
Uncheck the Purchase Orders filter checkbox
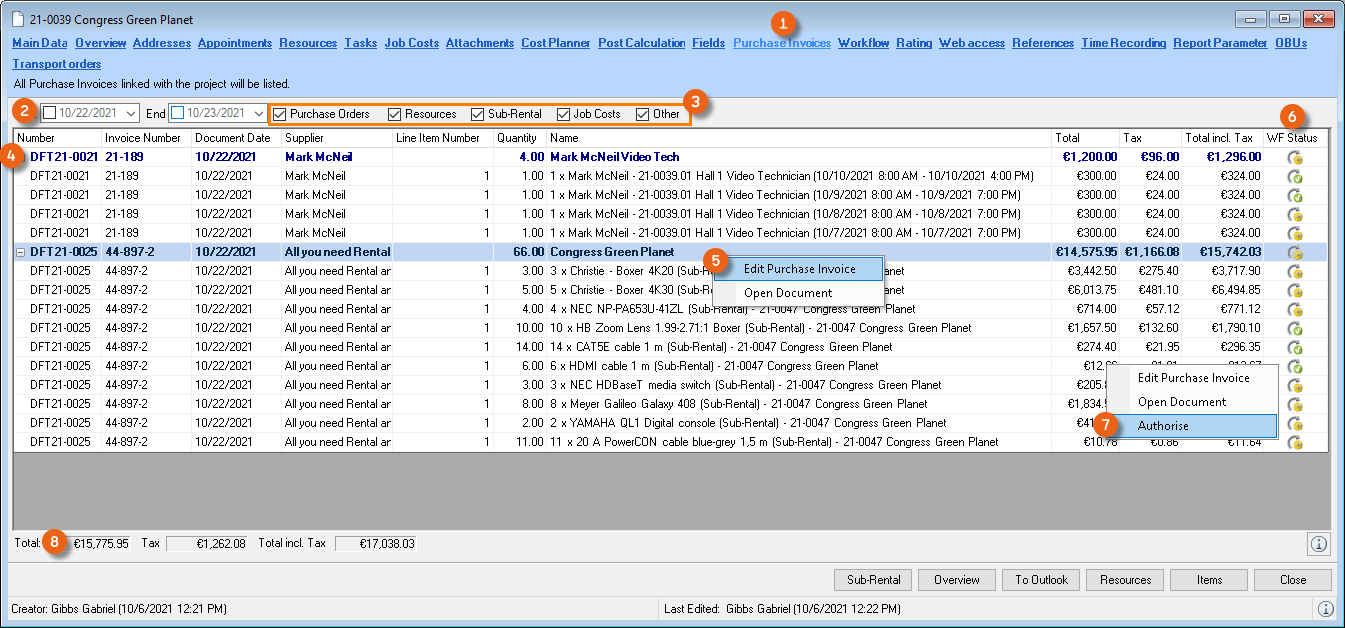point(281,114)
